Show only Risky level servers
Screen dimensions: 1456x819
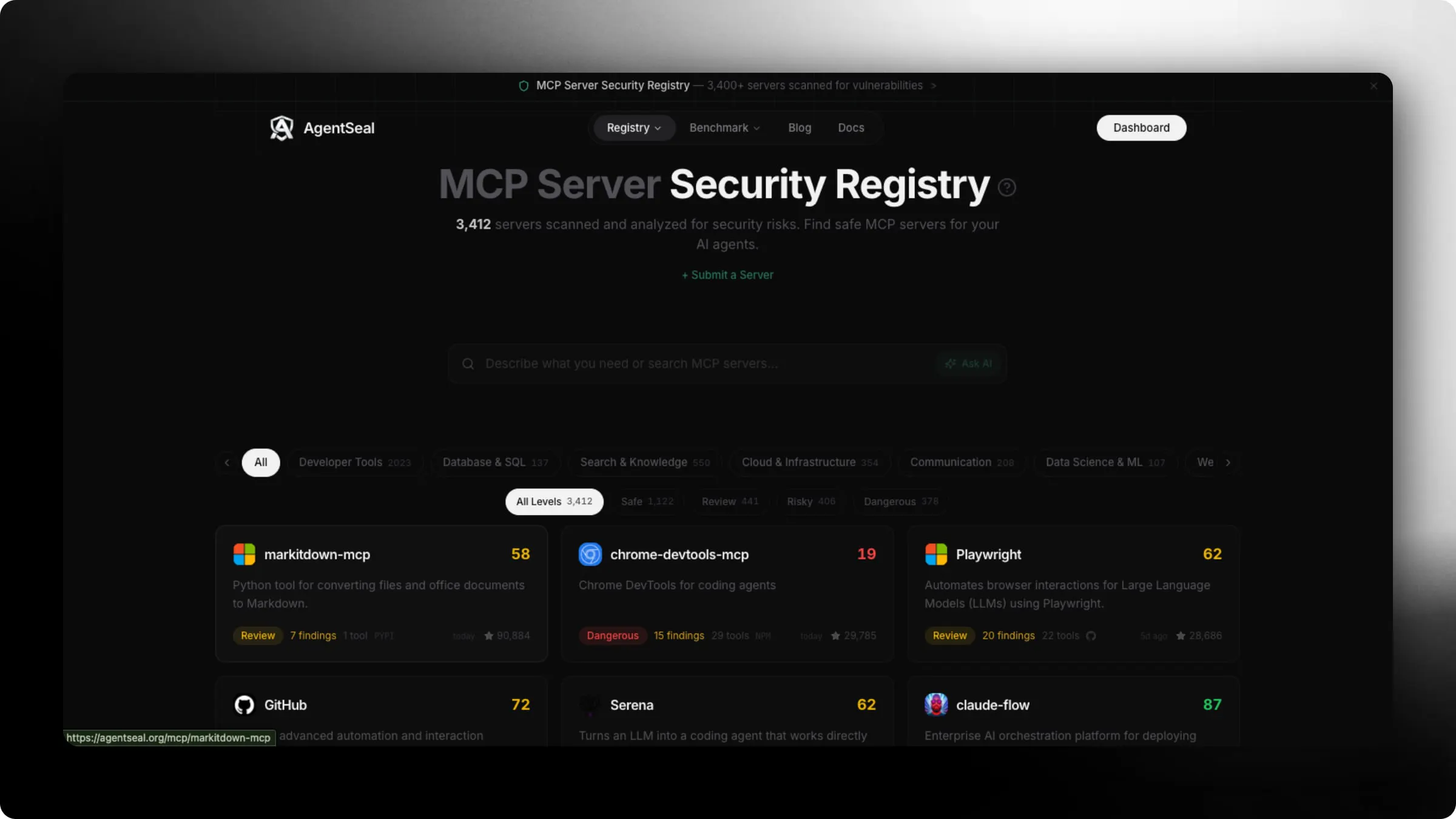point(811,502)
